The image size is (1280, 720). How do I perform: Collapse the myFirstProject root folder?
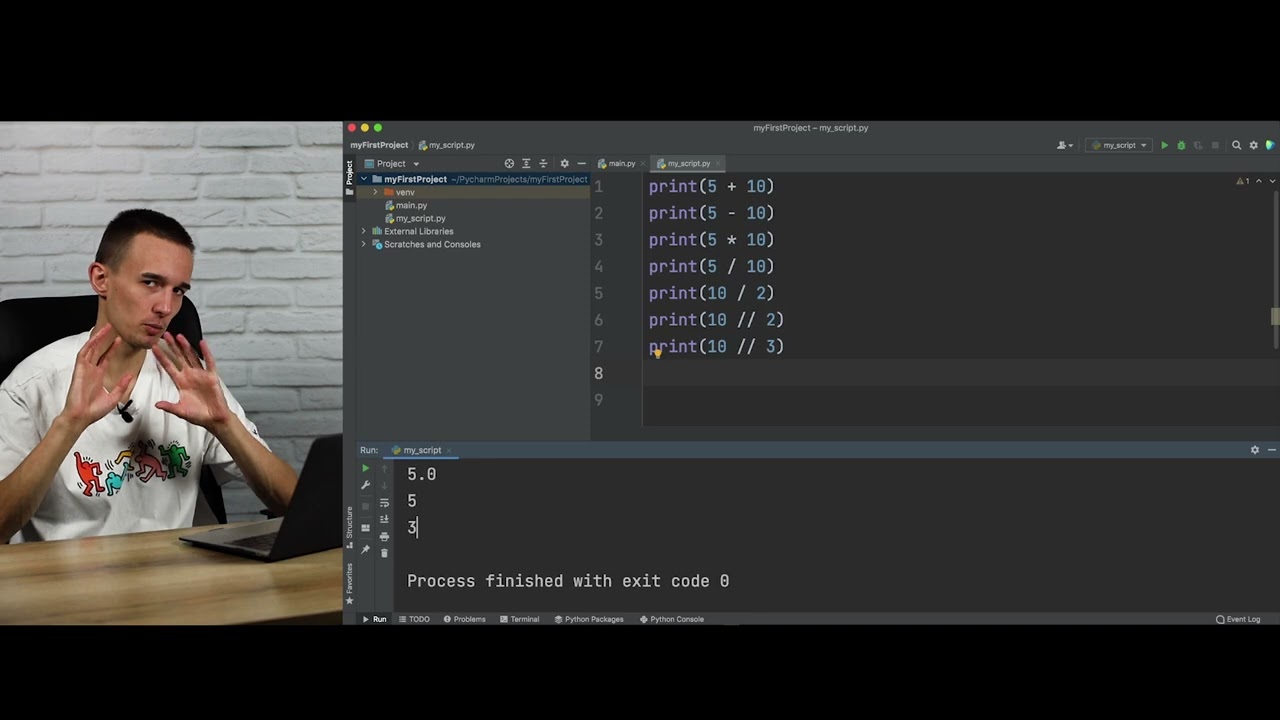[x=364, y=179]
